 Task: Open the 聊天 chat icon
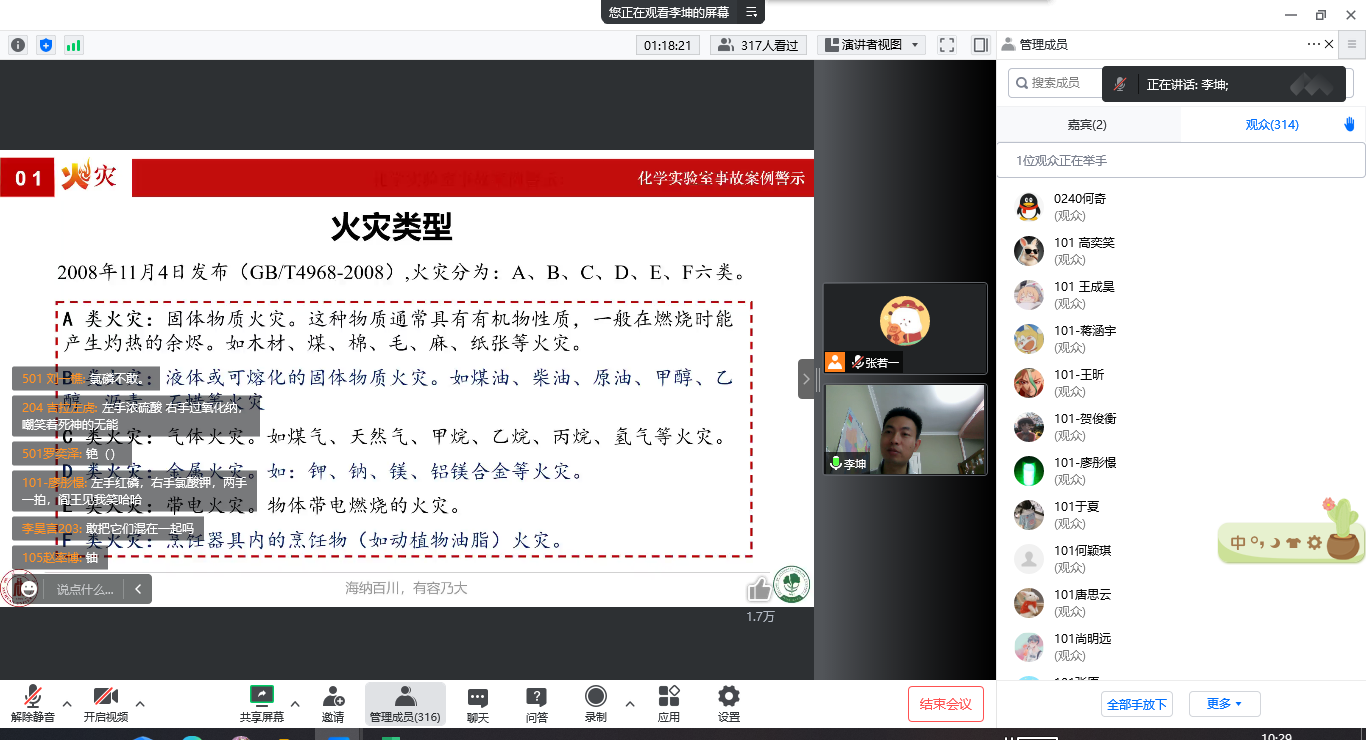pos(478,704)
